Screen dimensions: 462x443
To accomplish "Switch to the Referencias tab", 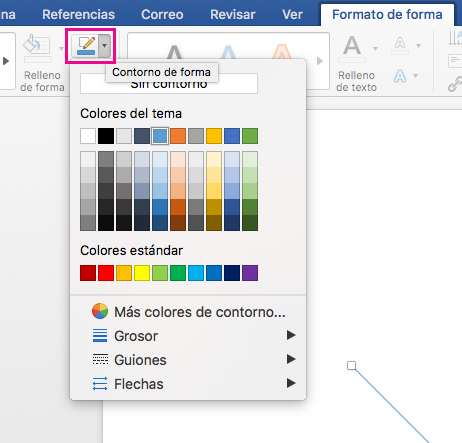I will 78,14.
